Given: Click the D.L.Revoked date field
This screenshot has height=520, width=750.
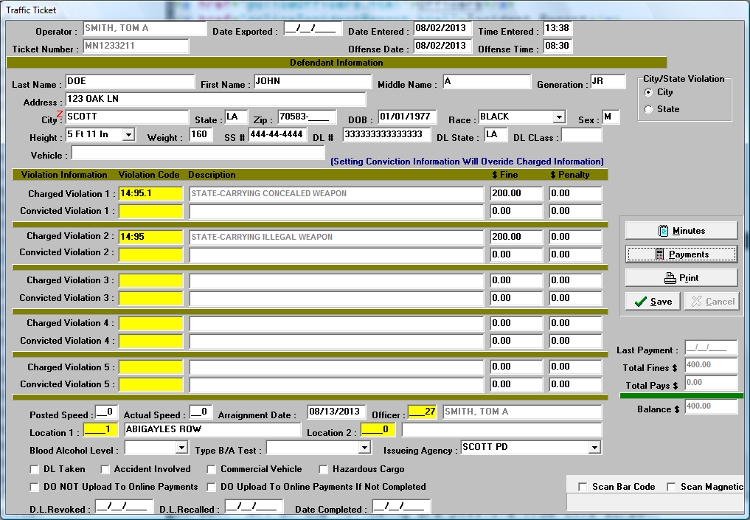Looking at the screenshot, I should coord(124,507).
